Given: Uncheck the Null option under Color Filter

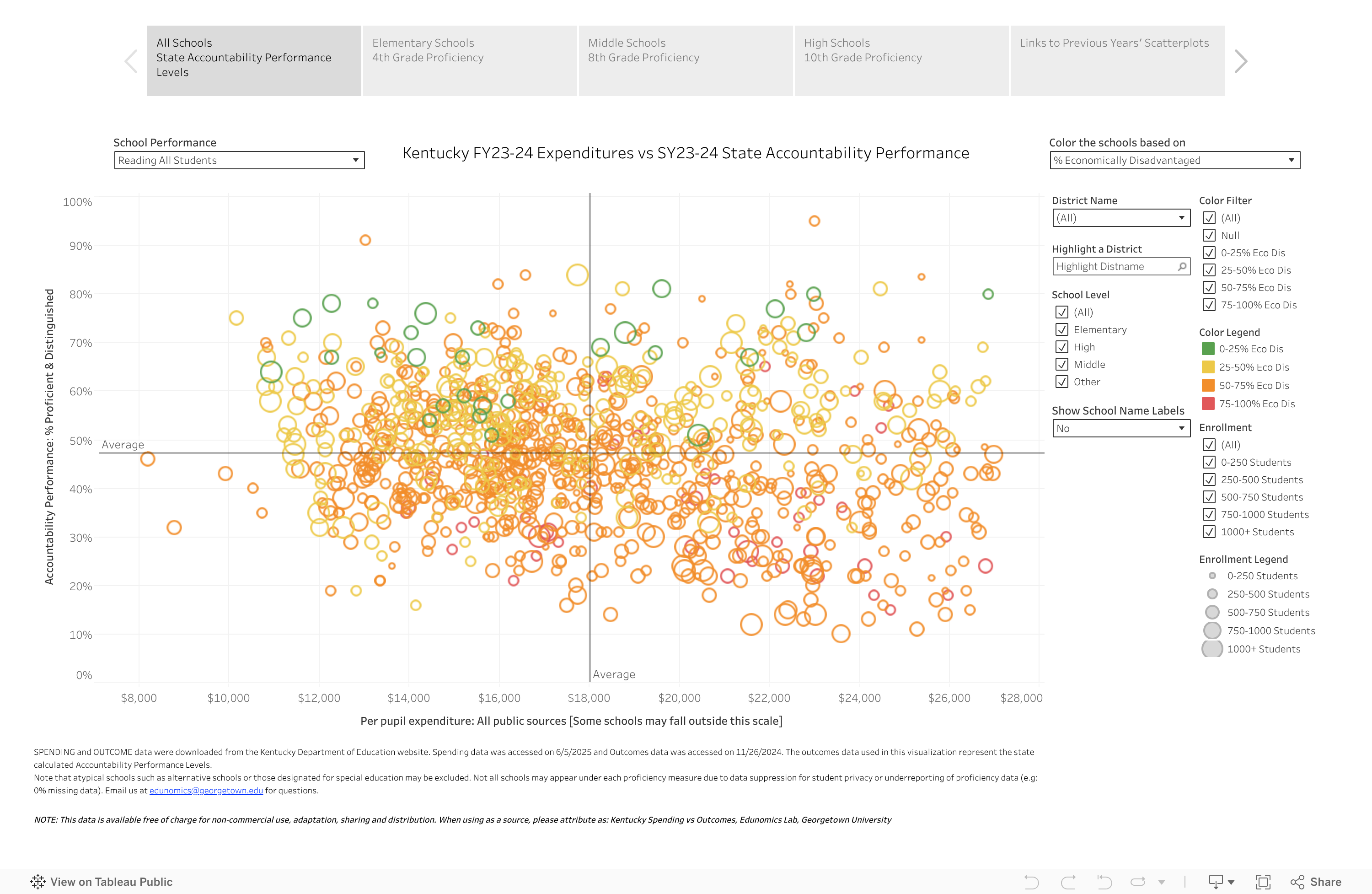Looking at the screenshot, I should 1209,235.
